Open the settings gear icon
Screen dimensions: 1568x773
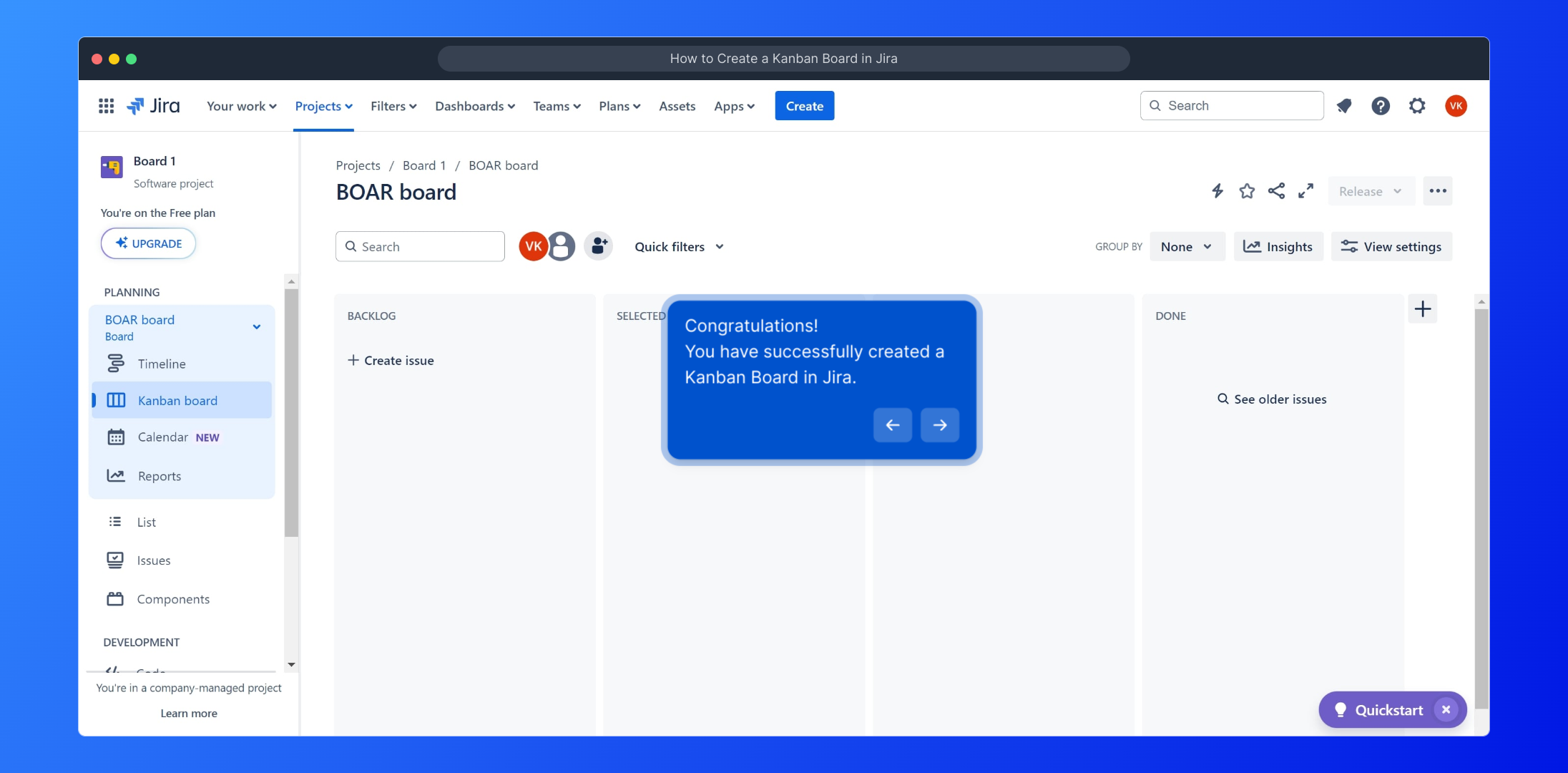tap(1416, 106)
